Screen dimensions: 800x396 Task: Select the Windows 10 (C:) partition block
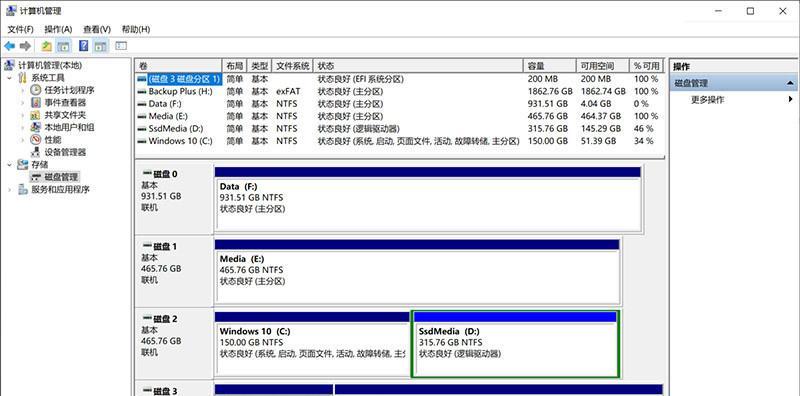[x=312, y=344]
